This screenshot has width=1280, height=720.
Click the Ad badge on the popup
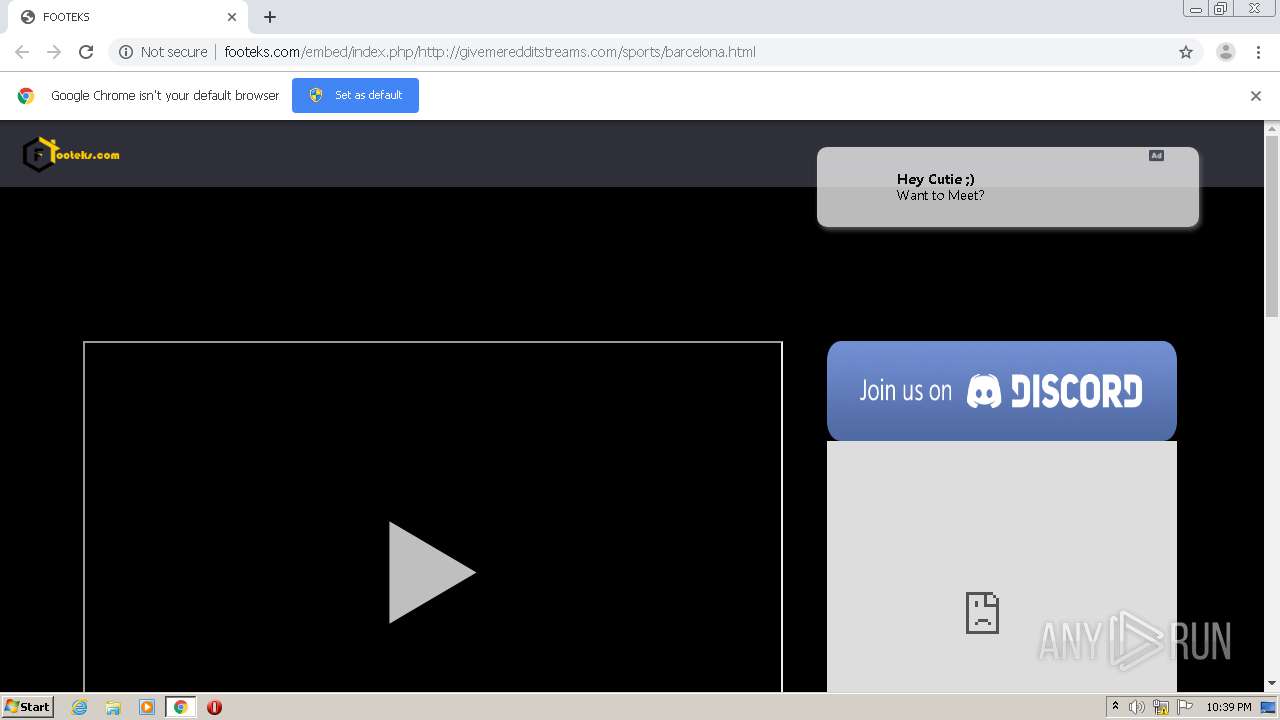click(1156, 155)
